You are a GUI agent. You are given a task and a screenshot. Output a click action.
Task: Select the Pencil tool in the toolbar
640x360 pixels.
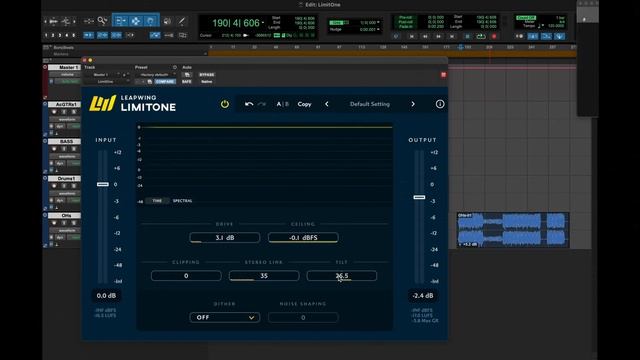point(182,21)
